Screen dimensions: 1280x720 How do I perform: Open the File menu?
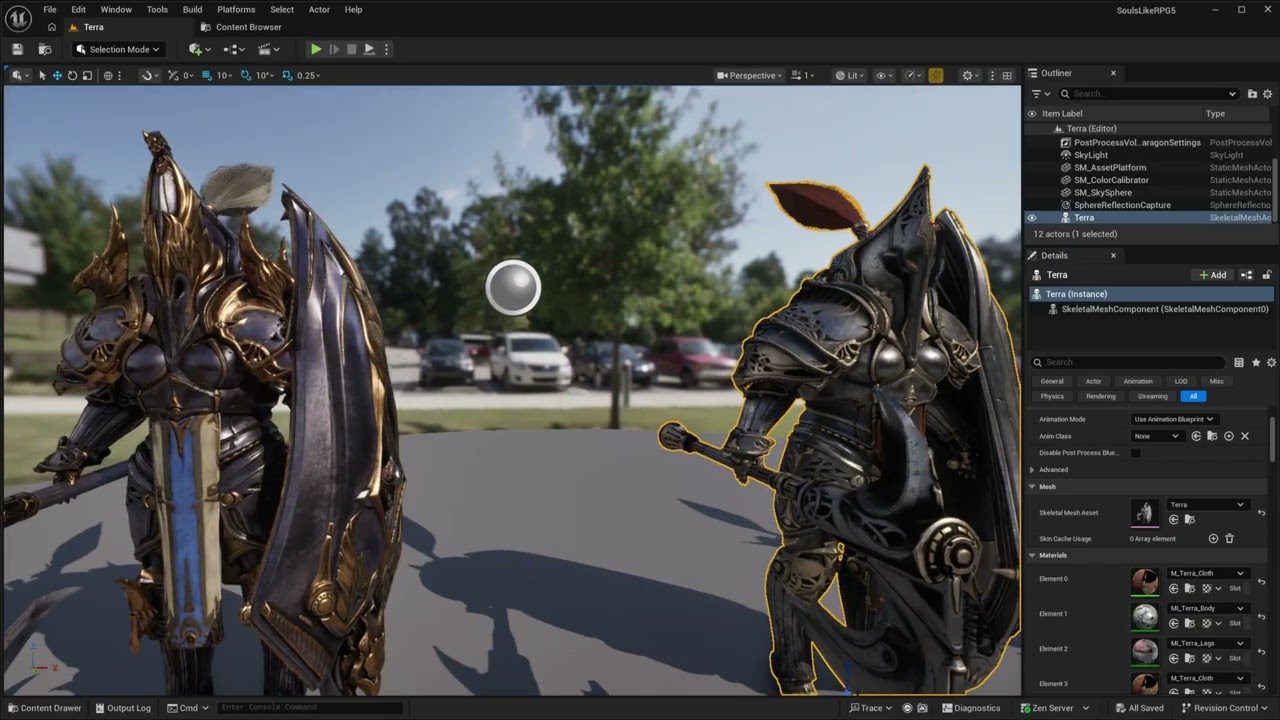[50, 9]
